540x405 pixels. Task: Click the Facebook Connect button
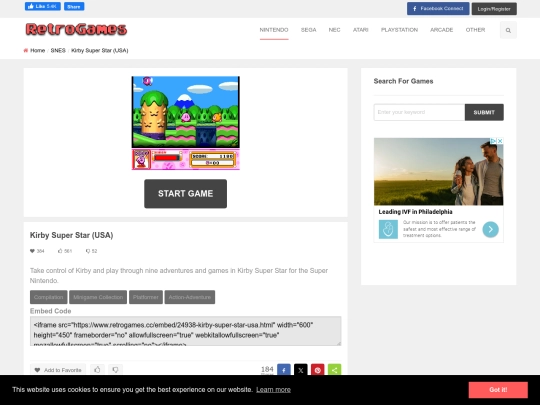tap(438, 9)
